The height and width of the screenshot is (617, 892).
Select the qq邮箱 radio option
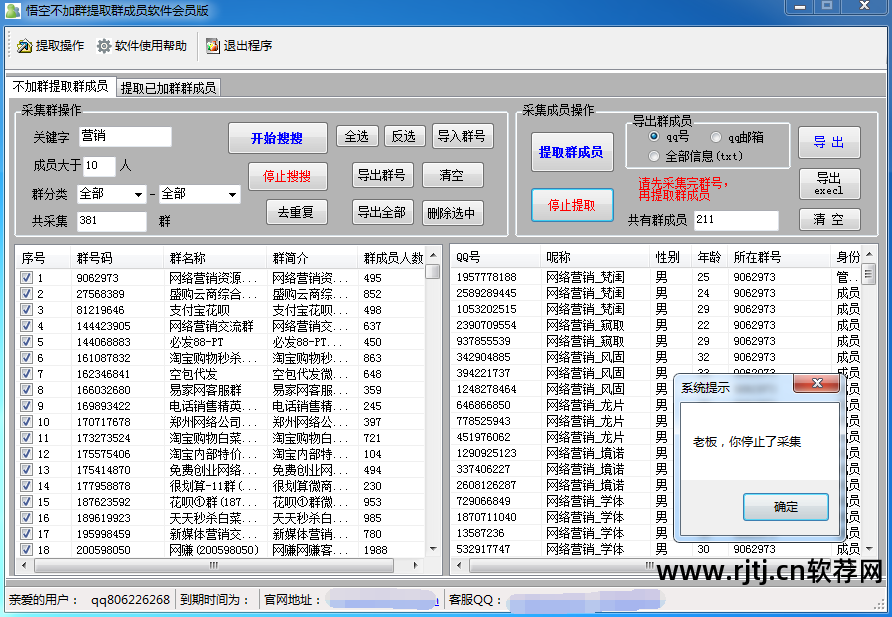[716, 137]
